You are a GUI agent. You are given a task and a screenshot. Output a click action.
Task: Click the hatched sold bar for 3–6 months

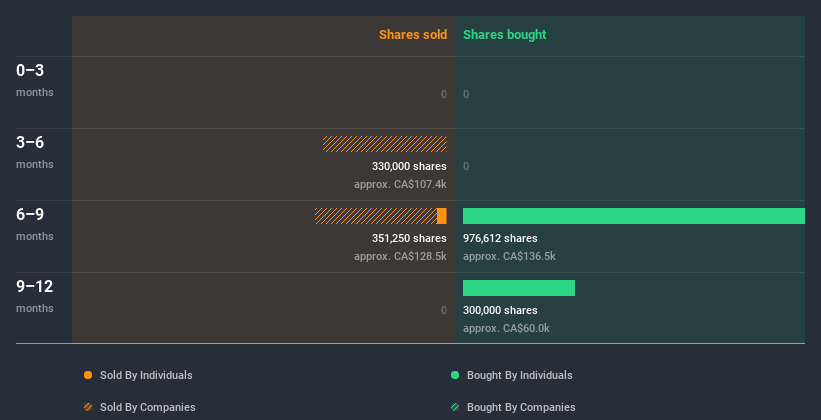click(x=385, y=144)
